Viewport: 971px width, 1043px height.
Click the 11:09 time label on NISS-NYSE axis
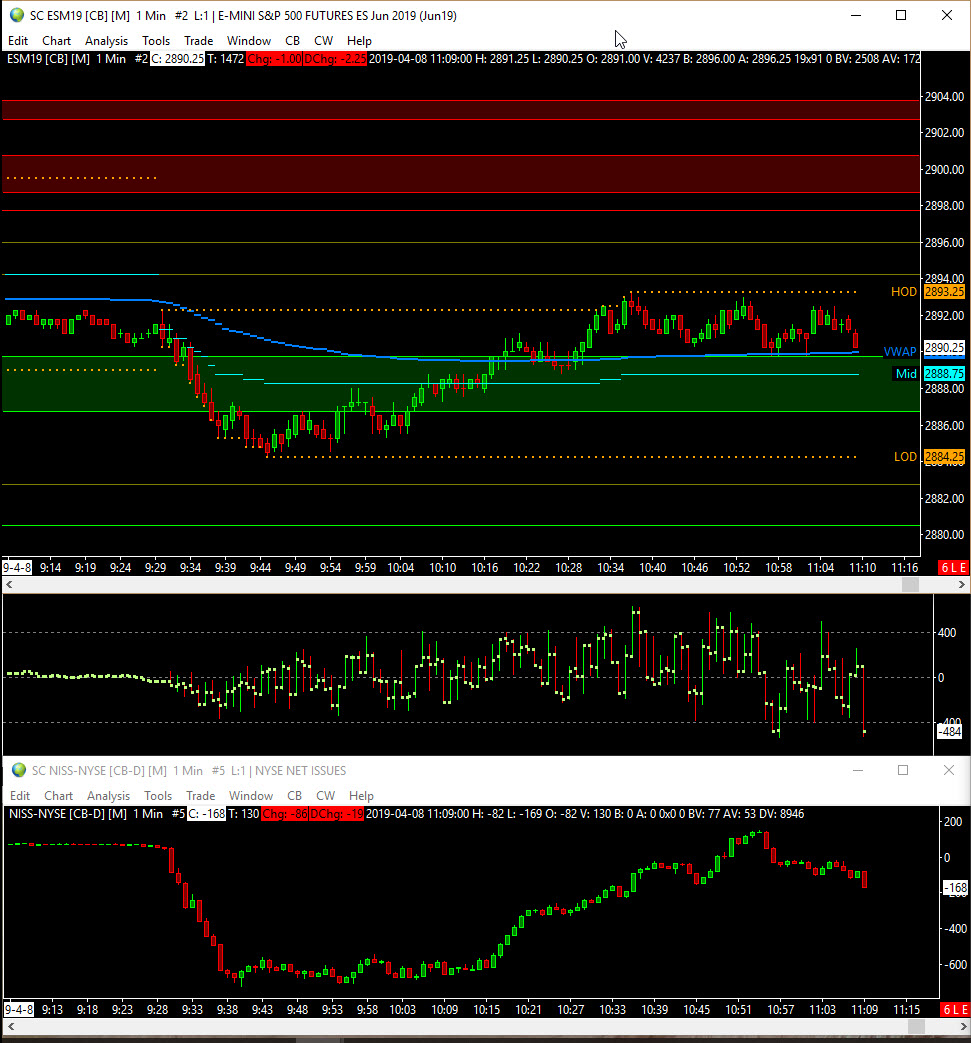(x=864, y=1010)
